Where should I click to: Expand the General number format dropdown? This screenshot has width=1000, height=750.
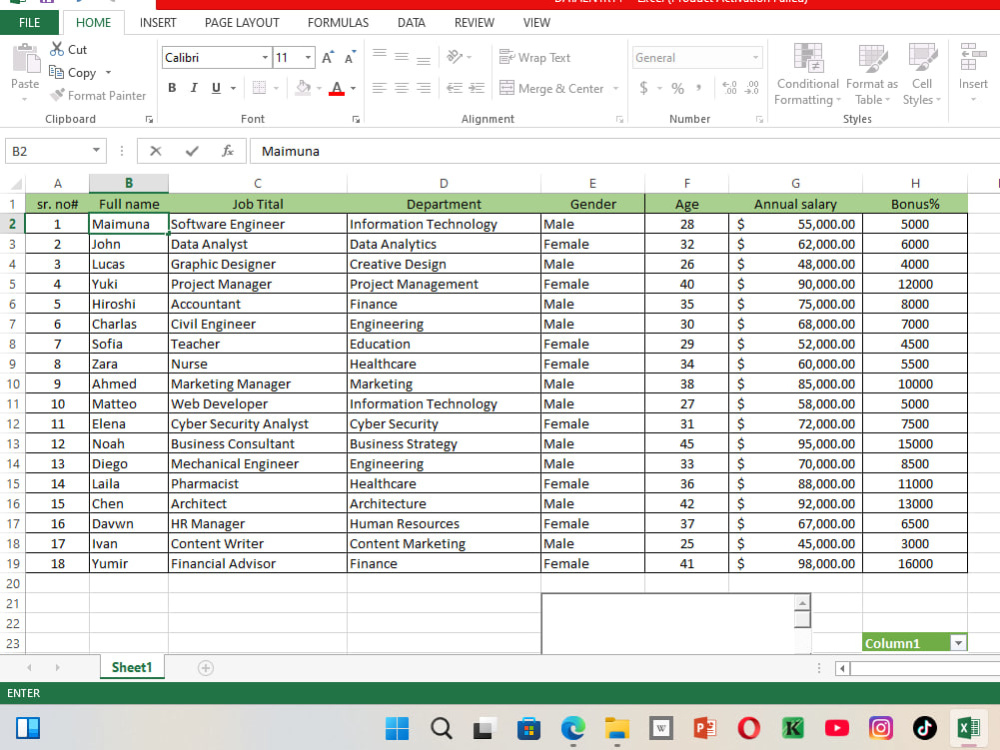point(755,57)
